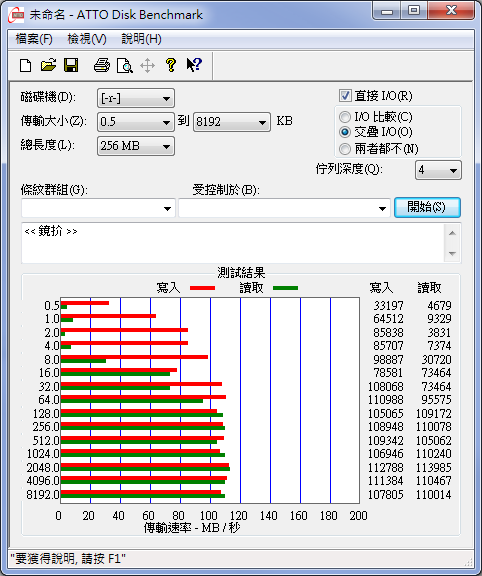Viewport: 482px width, 576px height.
Task: Click the 寫入 column header above values
Action: [x=381, y=288]
